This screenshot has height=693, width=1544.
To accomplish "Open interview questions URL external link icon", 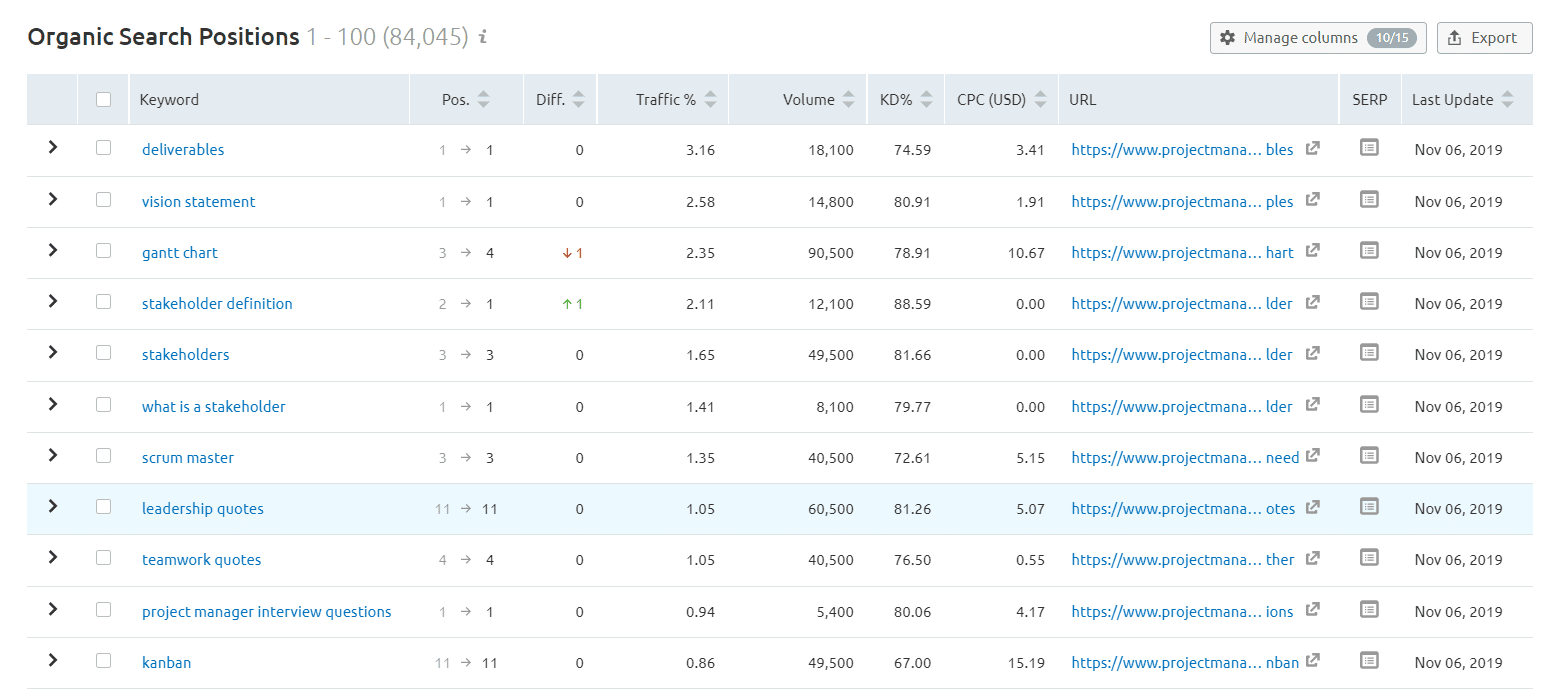I will pos(1313,610).
